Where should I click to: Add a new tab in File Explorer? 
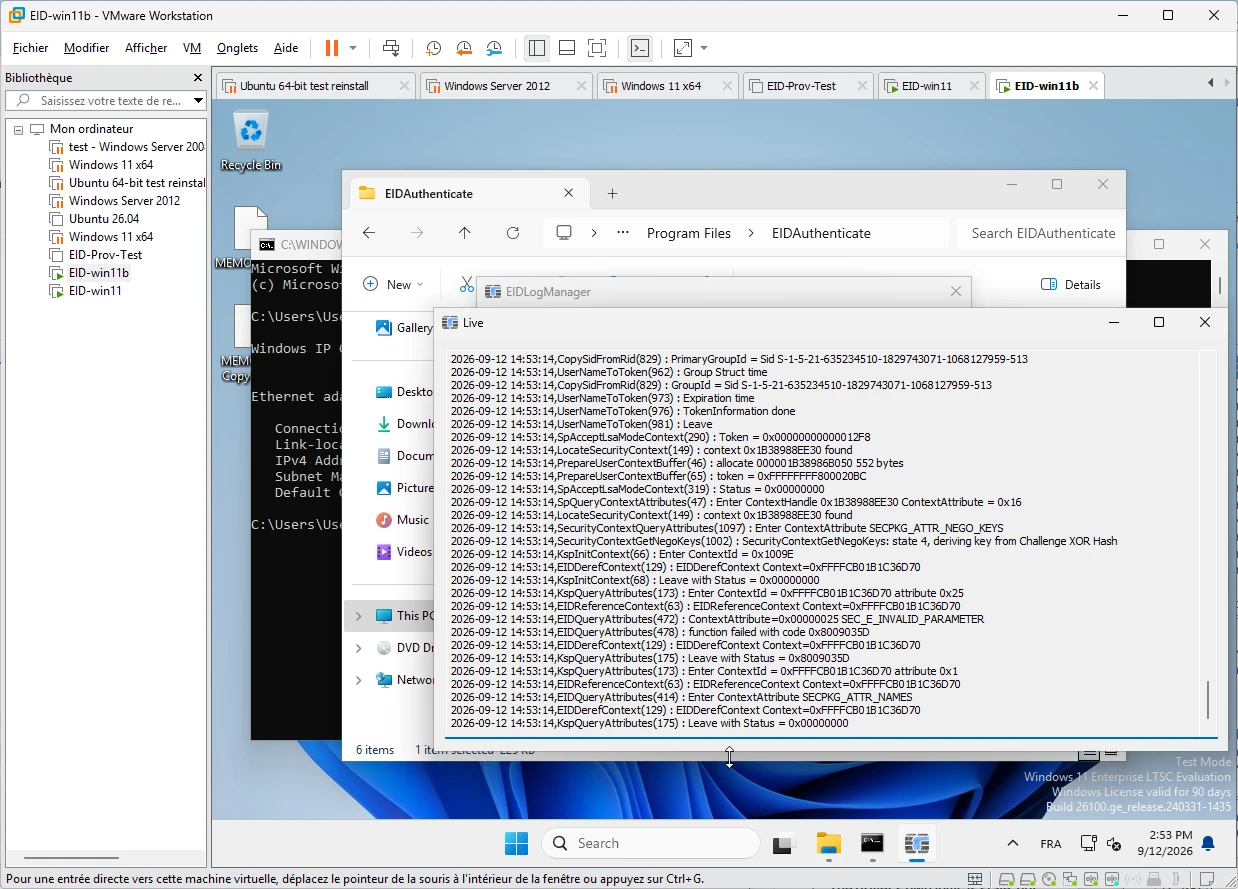[x=613, y=194]
